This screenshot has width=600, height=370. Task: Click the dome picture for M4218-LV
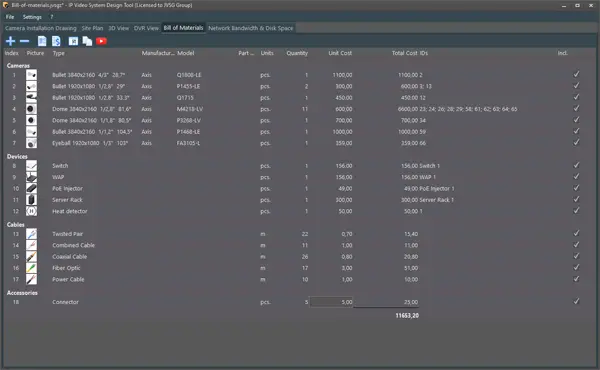(x=31, y=109)
